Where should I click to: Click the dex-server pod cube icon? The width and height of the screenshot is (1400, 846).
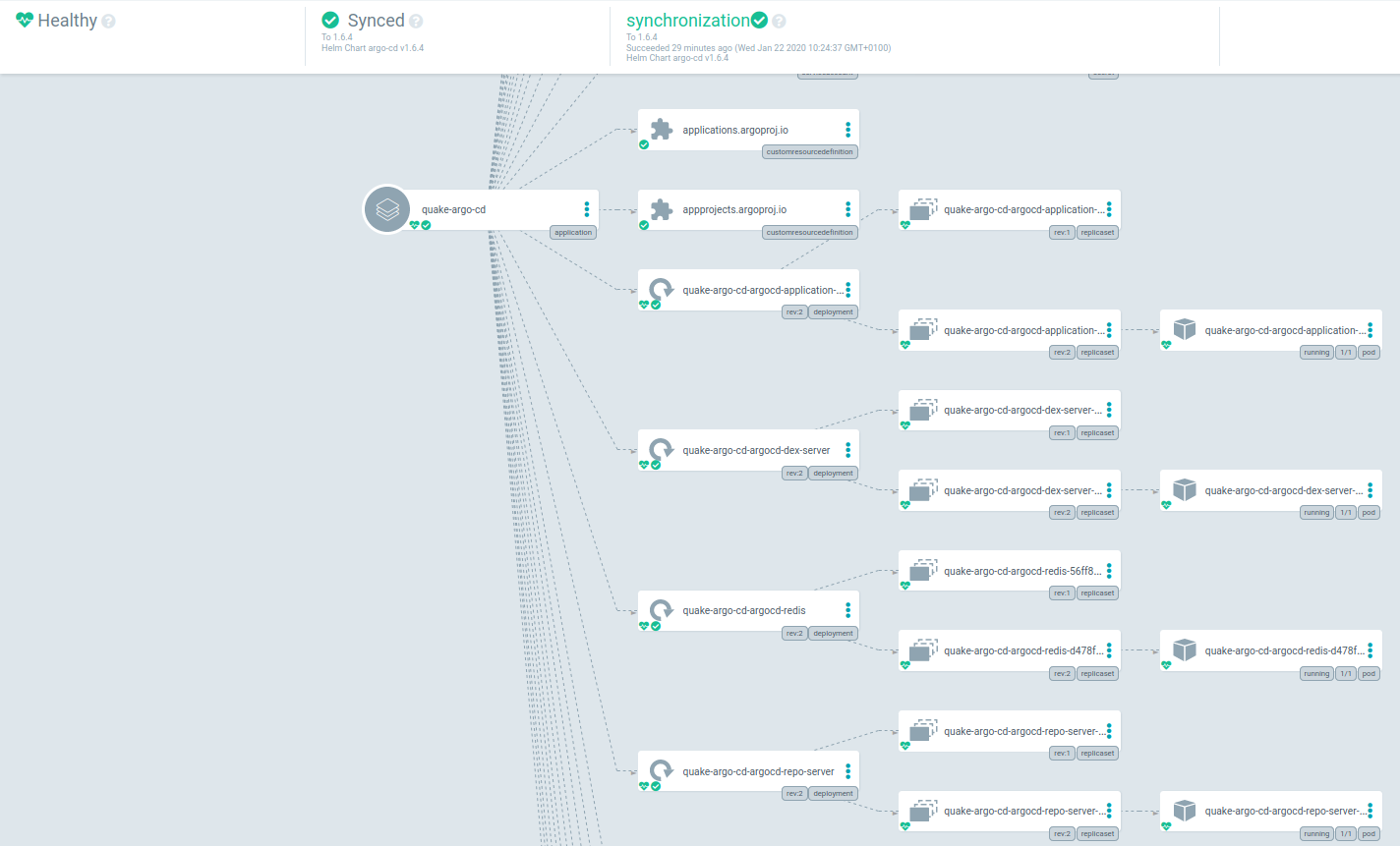pyautogui.click(x=1185, y=489)
